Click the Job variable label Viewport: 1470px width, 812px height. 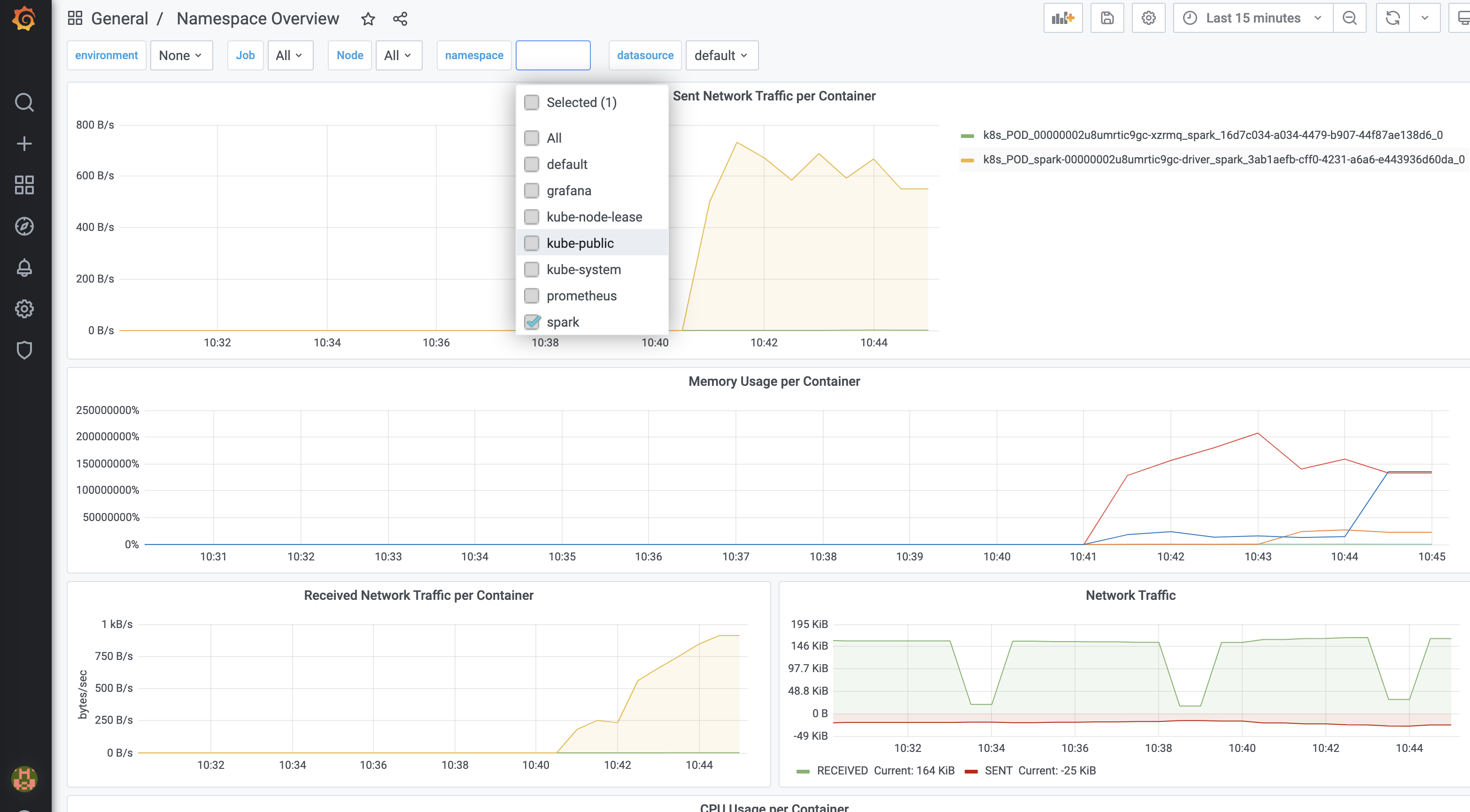coord(245,55)
